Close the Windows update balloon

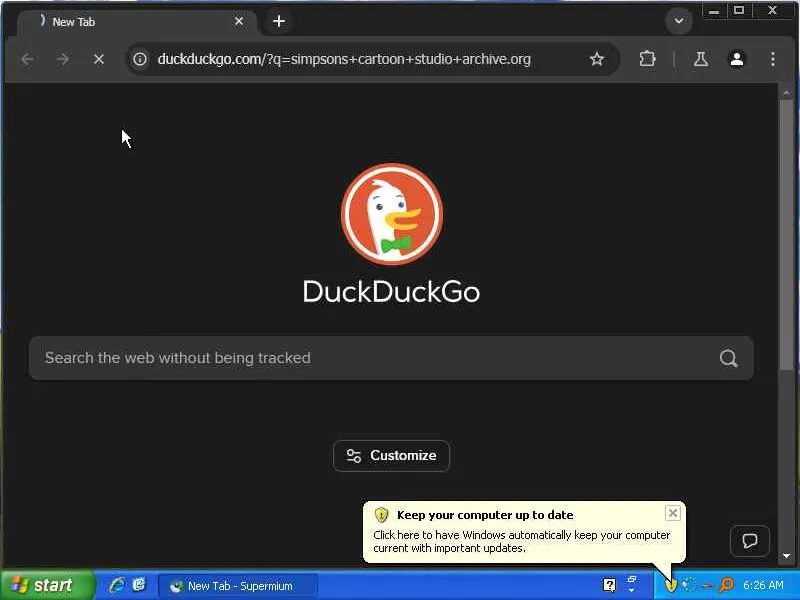point(672,513)
